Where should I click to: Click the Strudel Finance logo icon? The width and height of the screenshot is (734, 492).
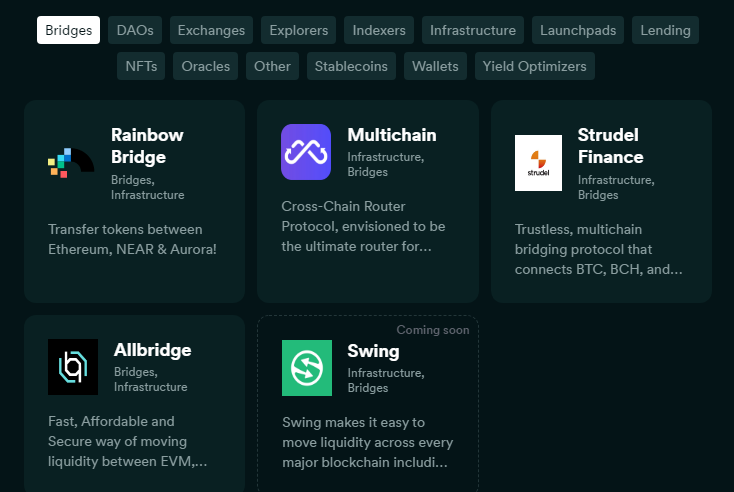point(538,163)
